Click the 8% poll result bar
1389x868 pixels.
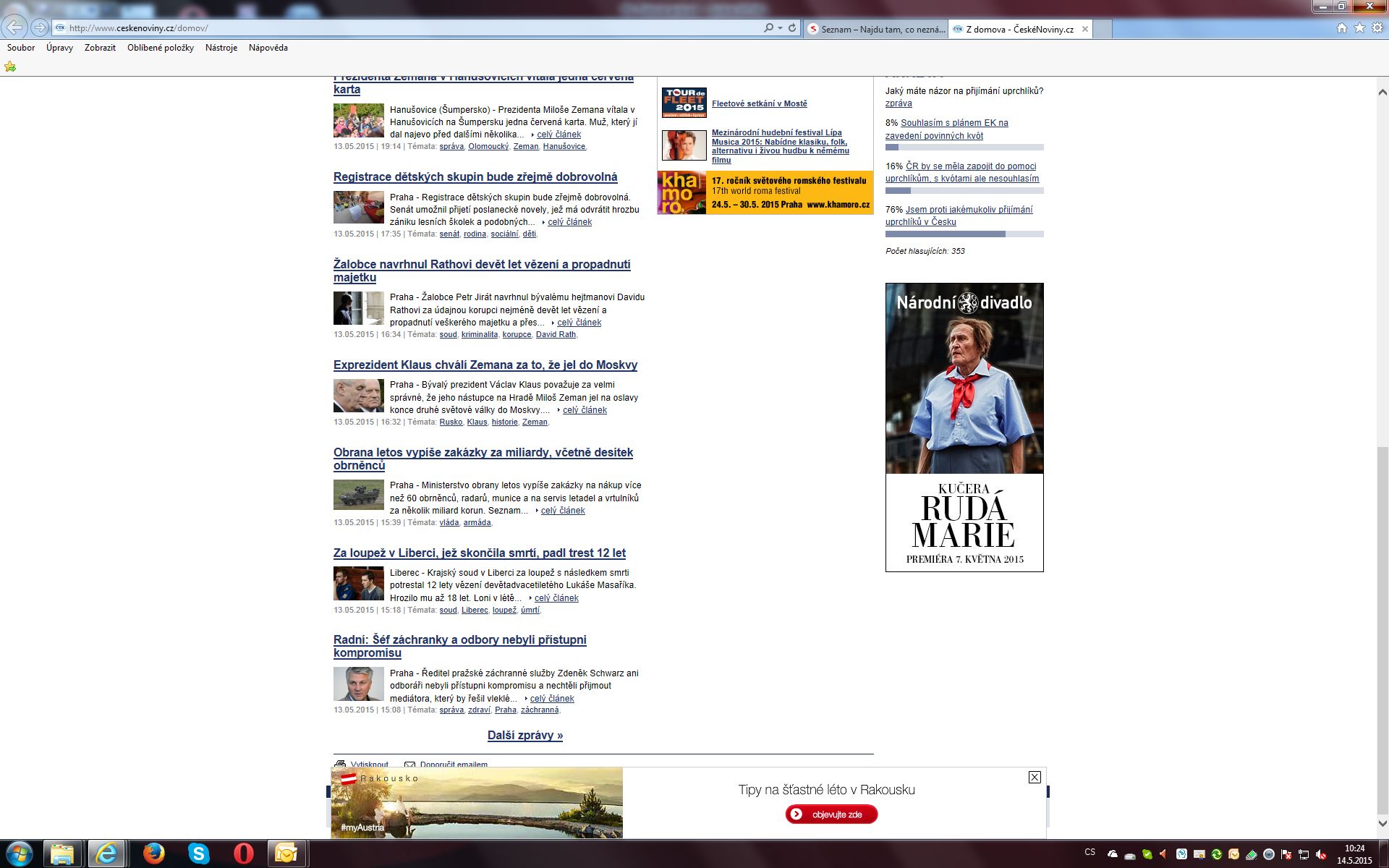[x=964, y=148]
